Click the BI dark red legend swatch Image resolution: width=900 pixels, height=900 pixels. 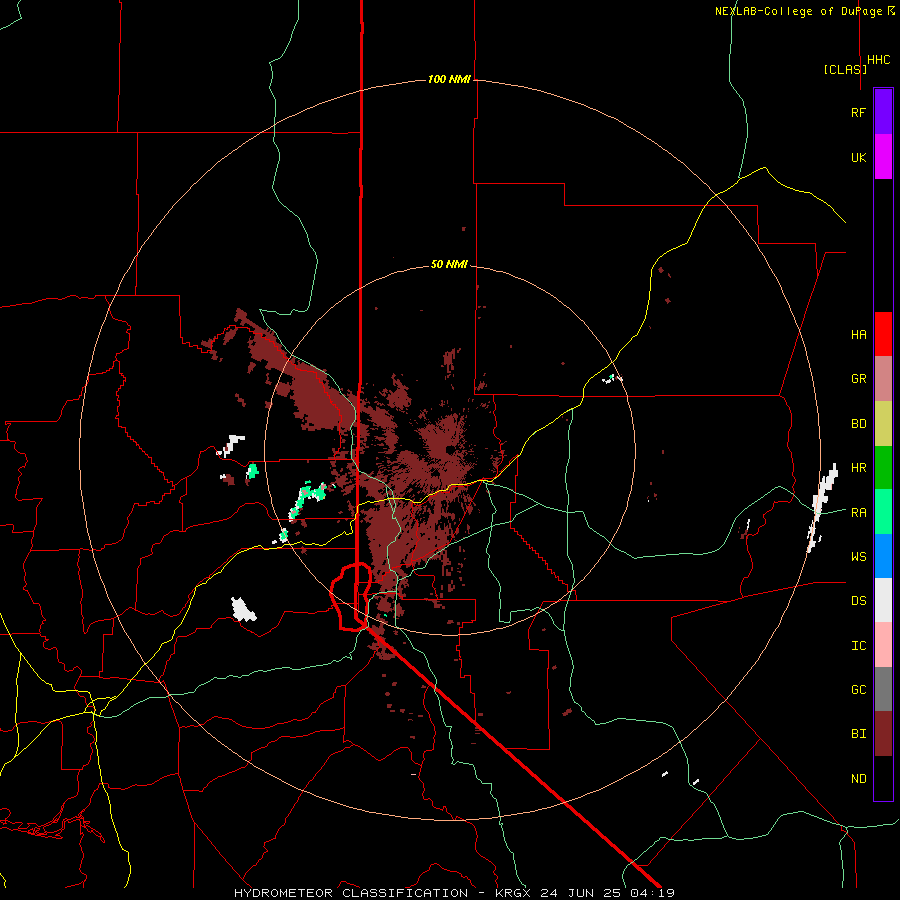pyautogui.click(x=883, y=734)
